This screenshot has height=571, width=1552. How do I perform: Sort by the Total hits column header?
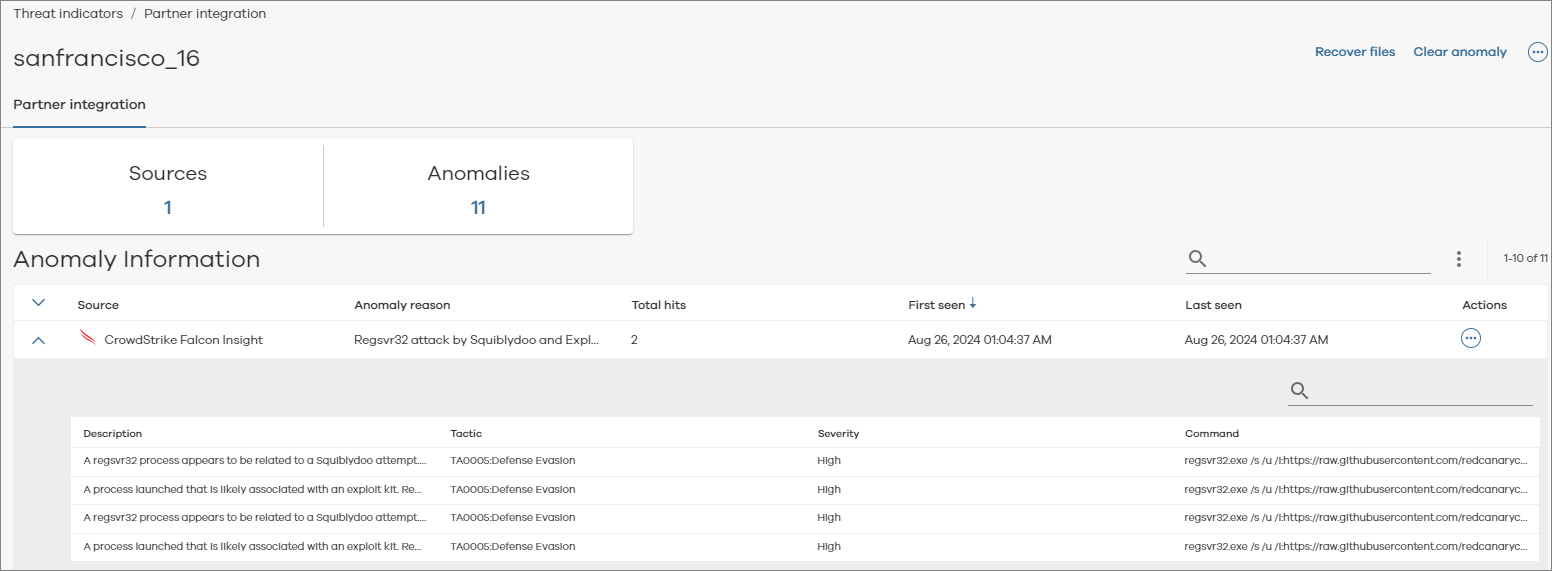658,305
